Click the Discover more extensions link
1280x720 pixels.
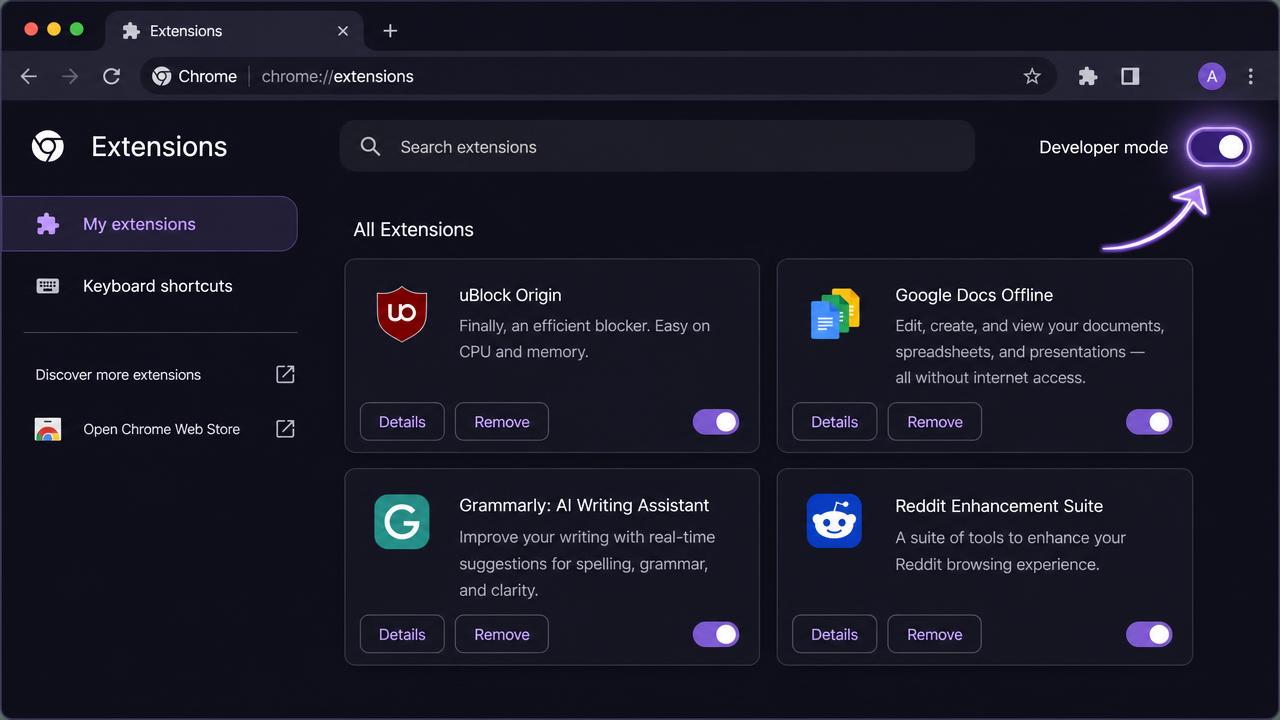tap(118, 375)
